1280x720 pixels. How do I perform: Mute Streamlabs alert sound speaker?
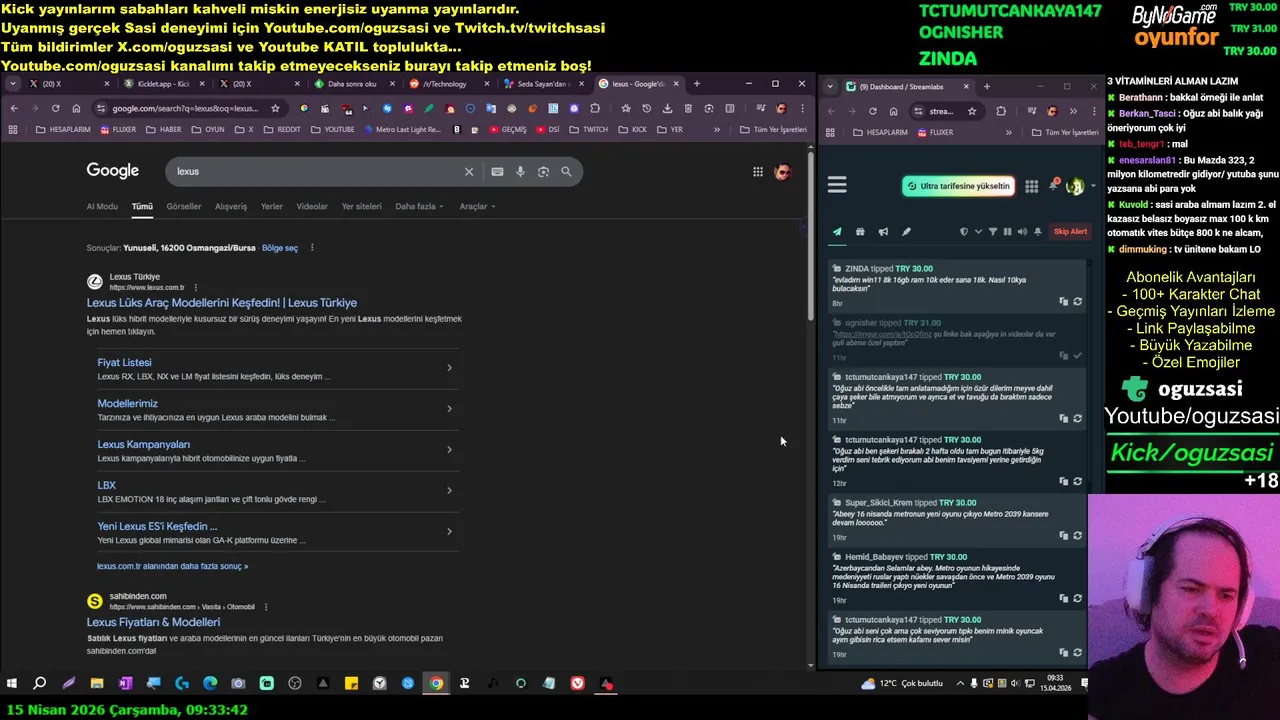(1022, 232)
